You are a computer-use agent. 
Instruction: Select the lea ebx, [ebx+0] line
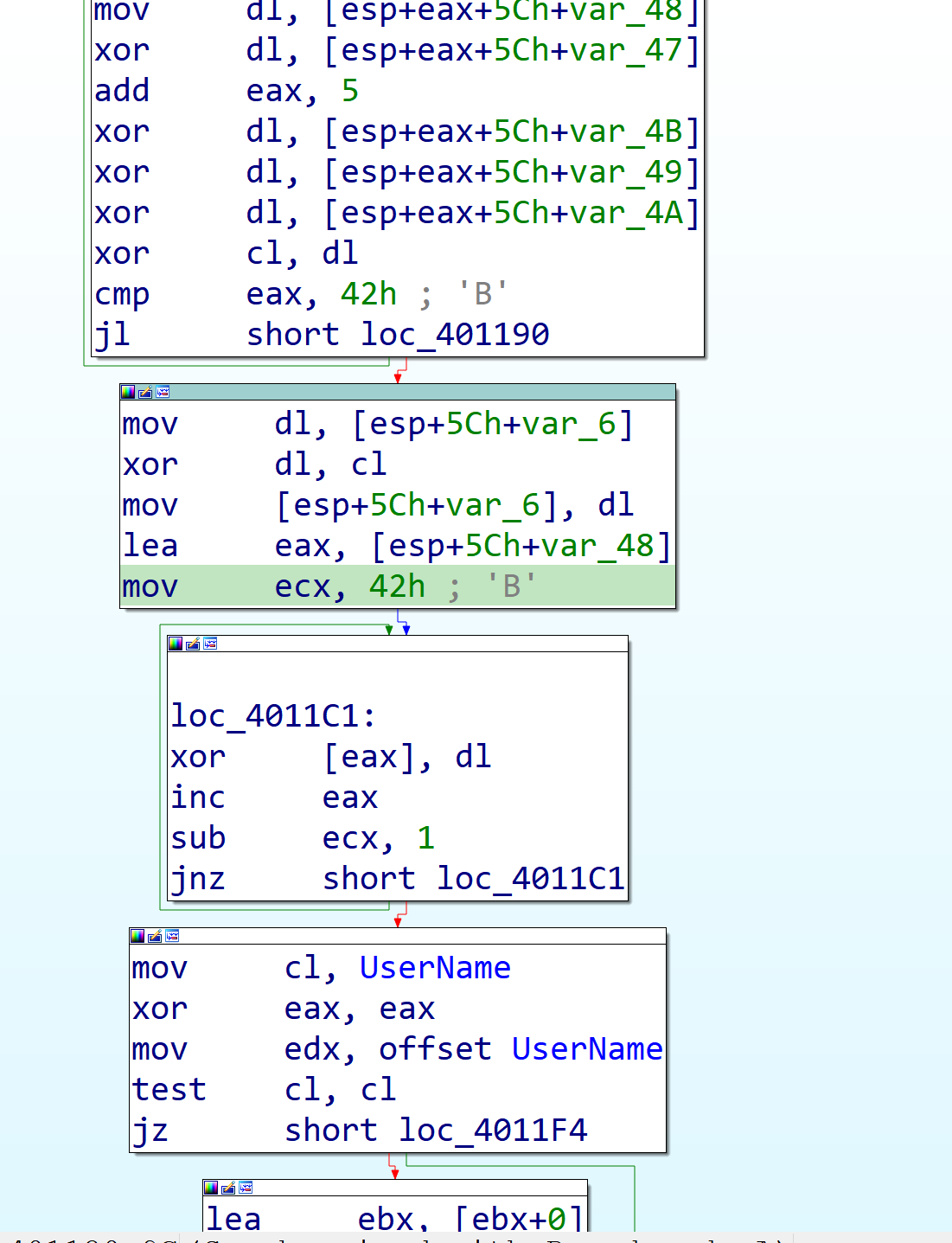[395, 1217]
